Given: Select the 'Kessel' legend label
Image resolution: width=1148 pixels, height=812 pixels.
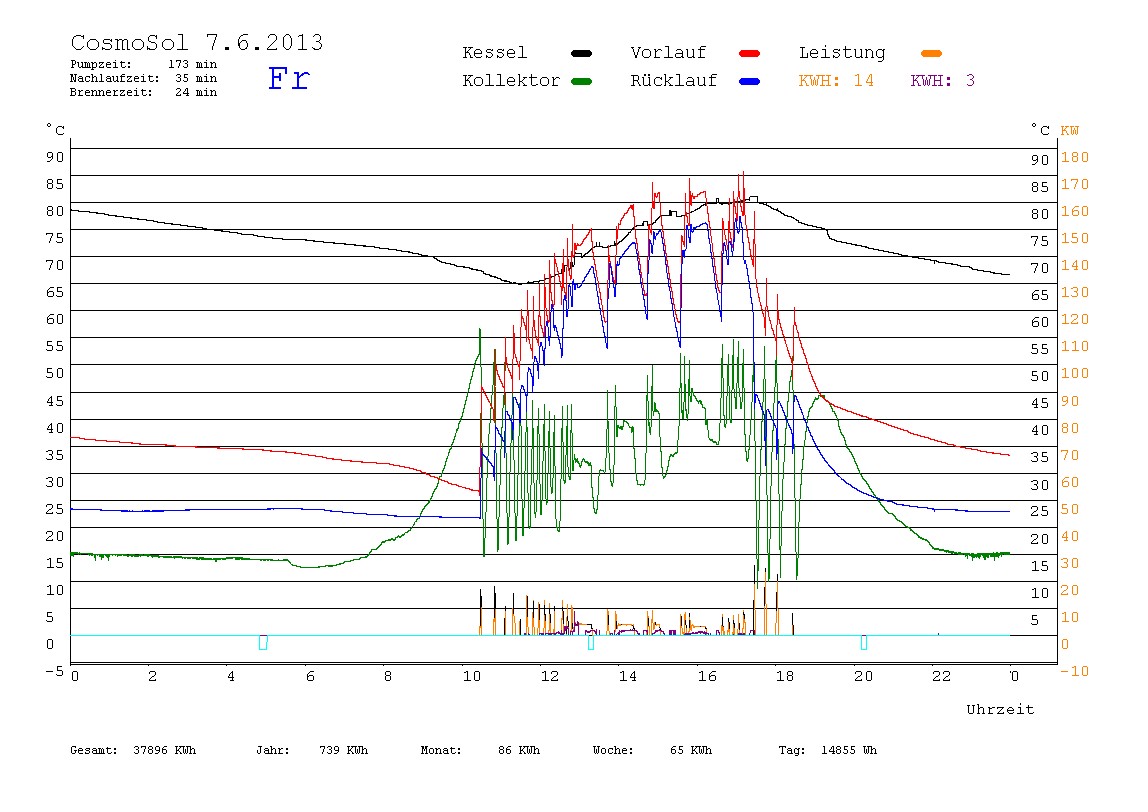Looking at the screenshot, I should pyautogui.click(x=494, y=53).
